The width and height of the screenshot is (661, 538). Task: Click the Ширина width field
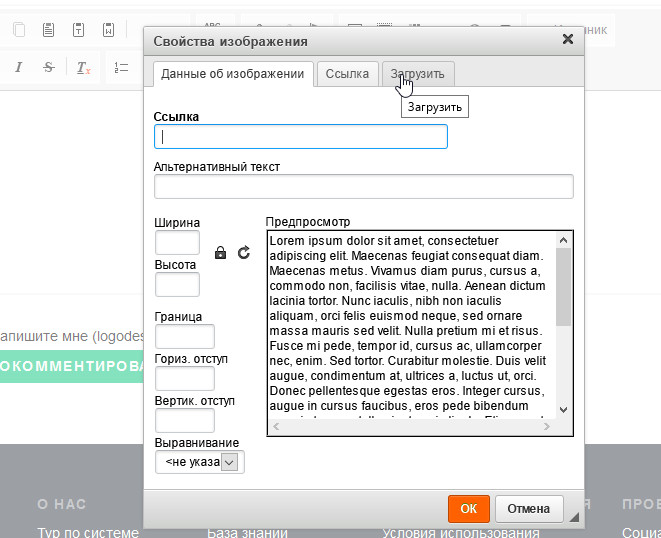pos(177,243)
